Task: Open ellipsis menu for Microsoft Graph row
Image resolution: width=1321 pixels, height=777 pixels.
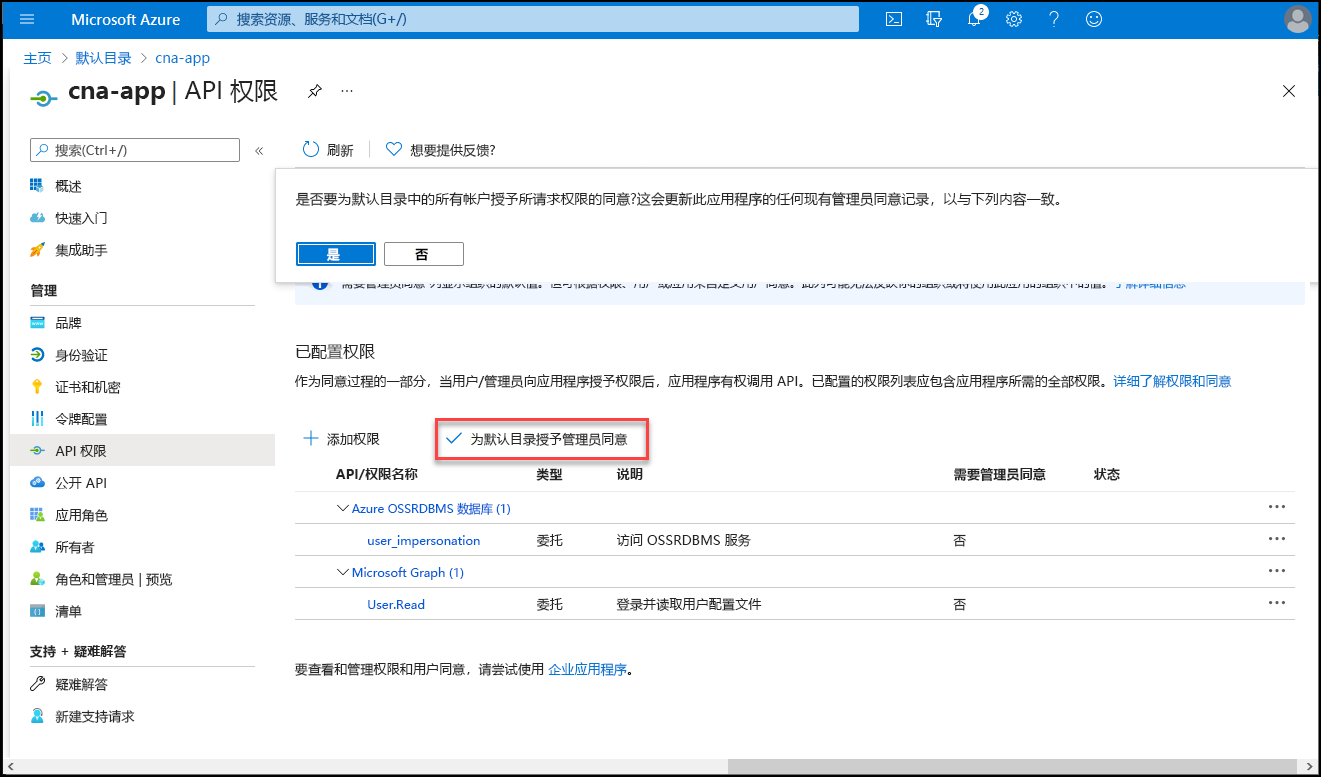Action: point(1276,571)
